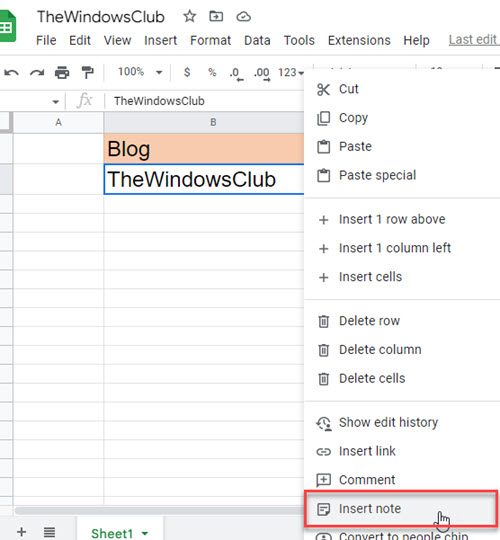Click the print icon
This screenshot has height=540, width=500.
point(62,73)
